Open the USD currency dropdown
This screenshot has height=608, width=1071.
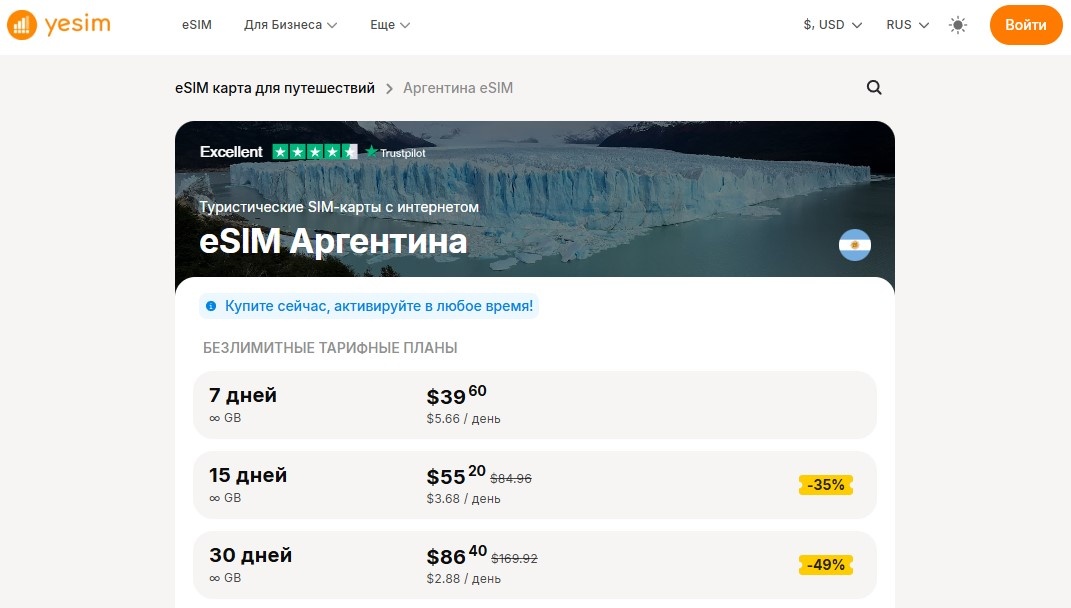[831, 24]
